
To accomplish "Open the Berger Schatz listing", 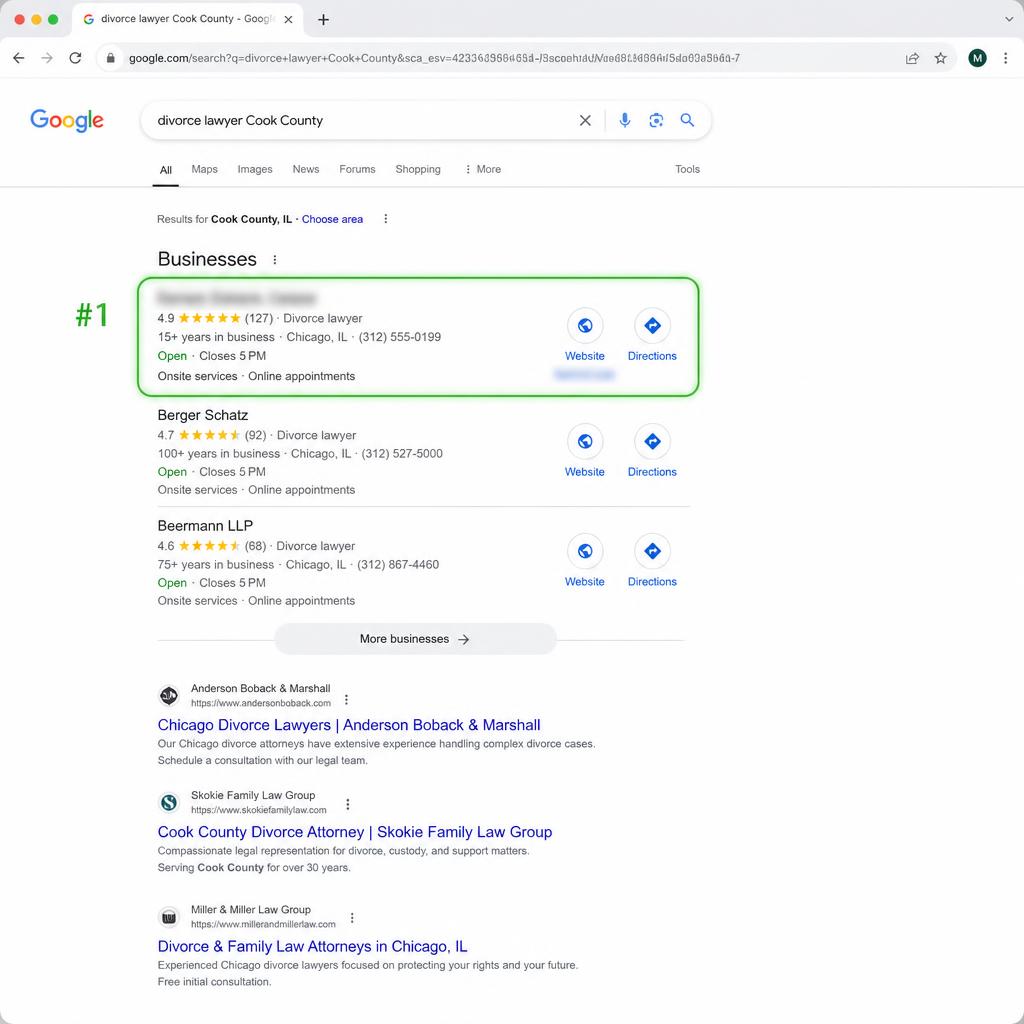I will coord(202,415).
